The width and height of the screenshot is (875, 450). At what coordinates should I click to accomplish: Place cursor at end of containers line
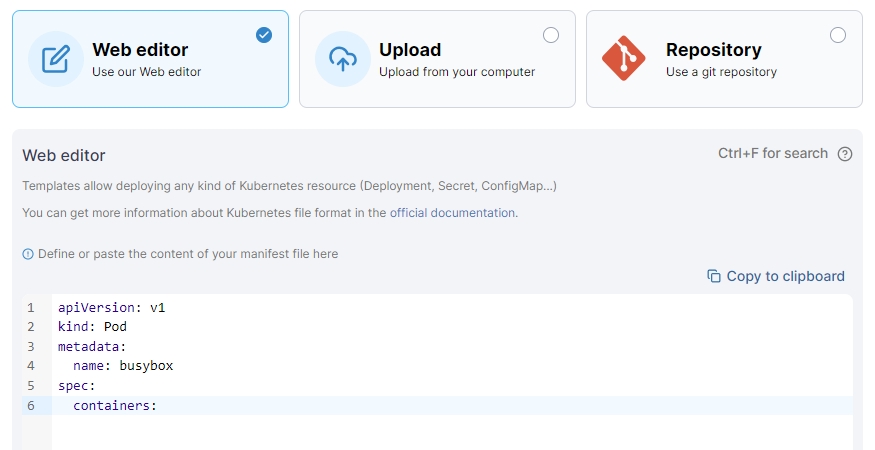coord(158,405)
